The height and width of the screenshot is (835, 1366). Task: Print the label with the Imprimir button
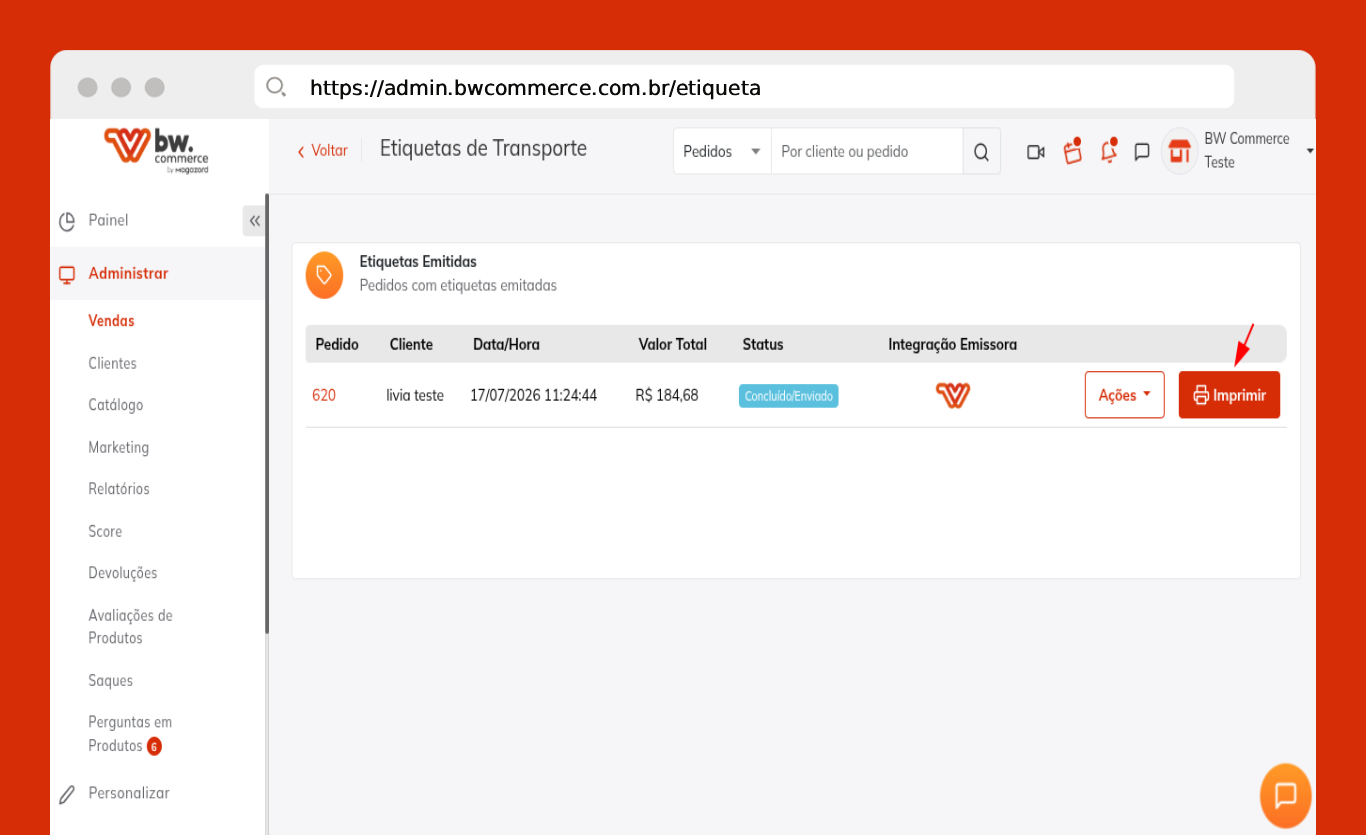coord(1229,395)
